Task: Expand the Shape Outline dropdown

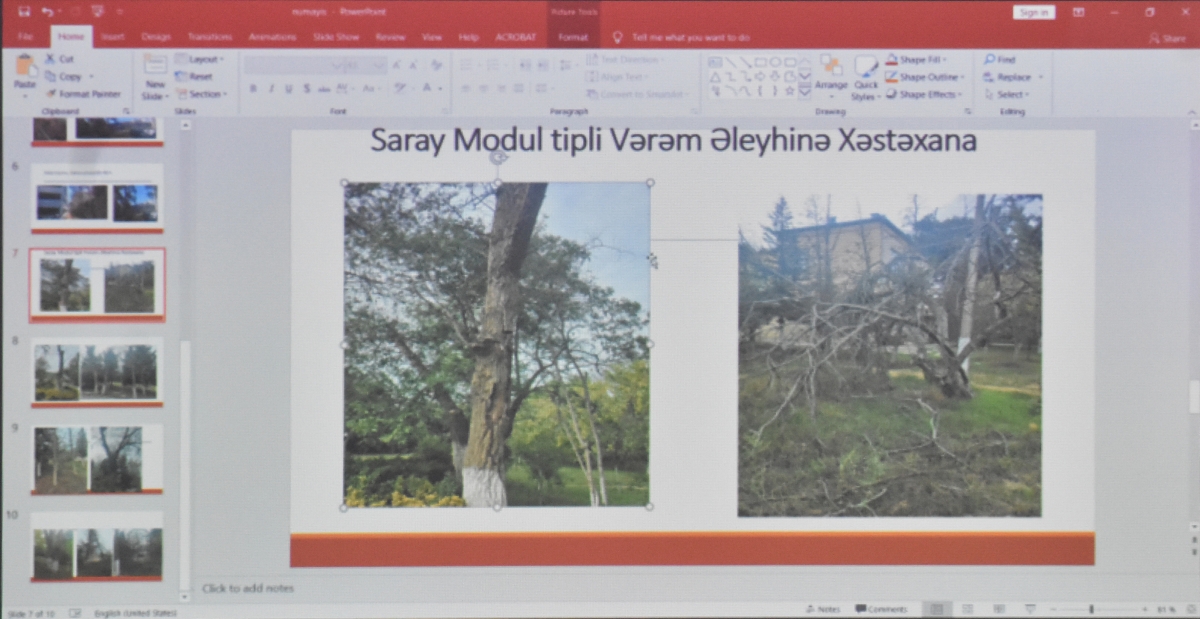Action: click(x=964, y=77)
